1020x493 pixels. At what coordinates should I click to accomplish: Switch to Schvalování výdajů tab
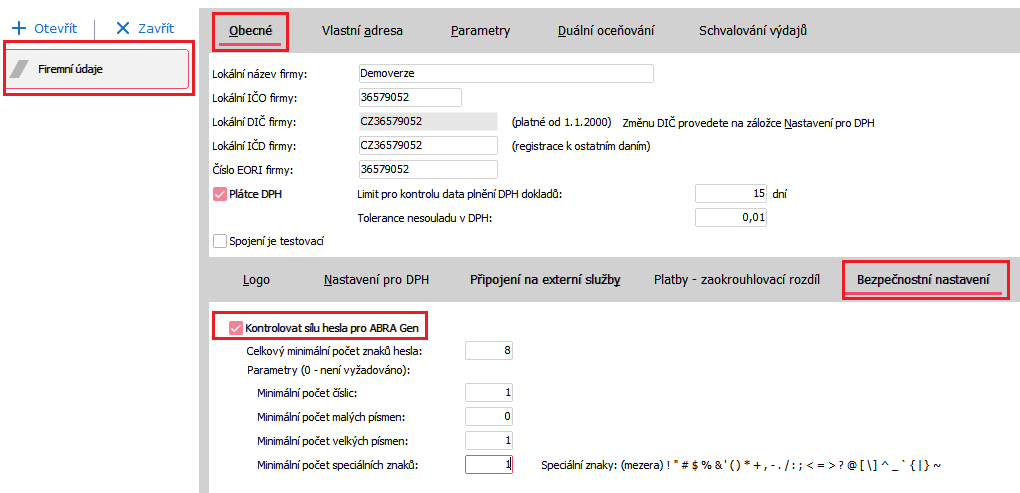tap(752, 30)
